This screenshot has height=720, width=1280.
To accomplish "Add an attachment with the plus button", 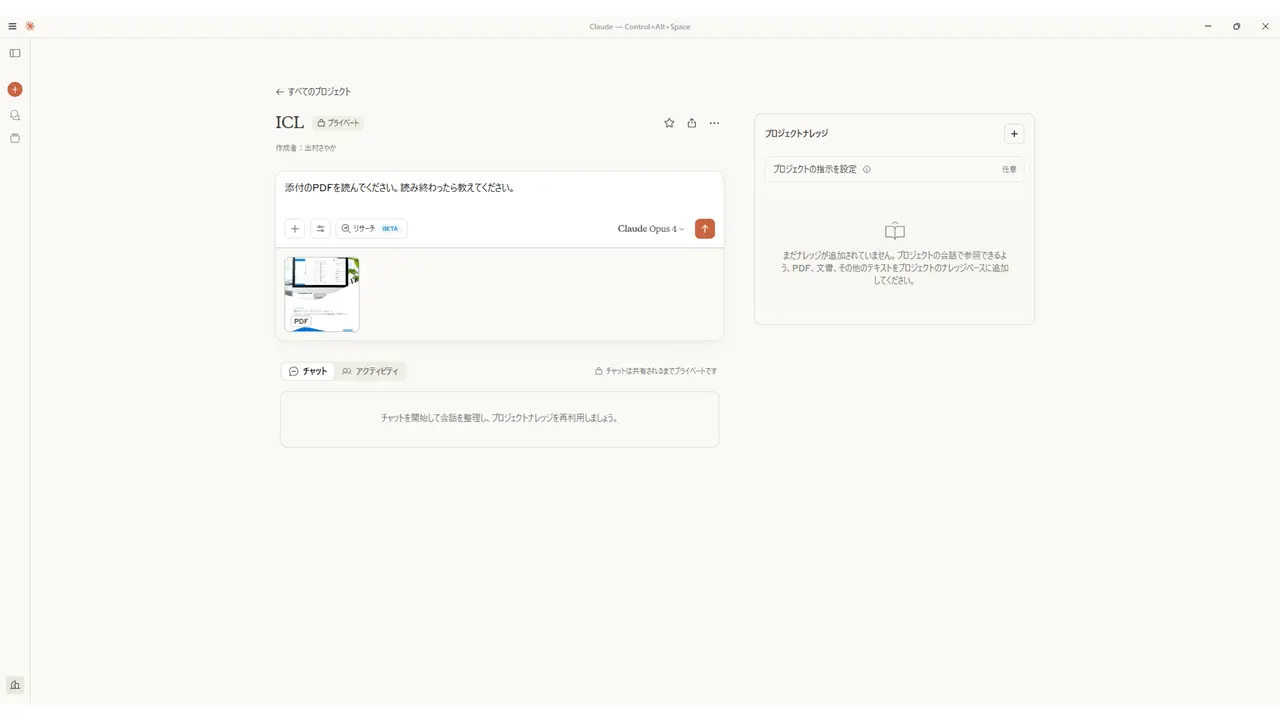I will [295, 229].
